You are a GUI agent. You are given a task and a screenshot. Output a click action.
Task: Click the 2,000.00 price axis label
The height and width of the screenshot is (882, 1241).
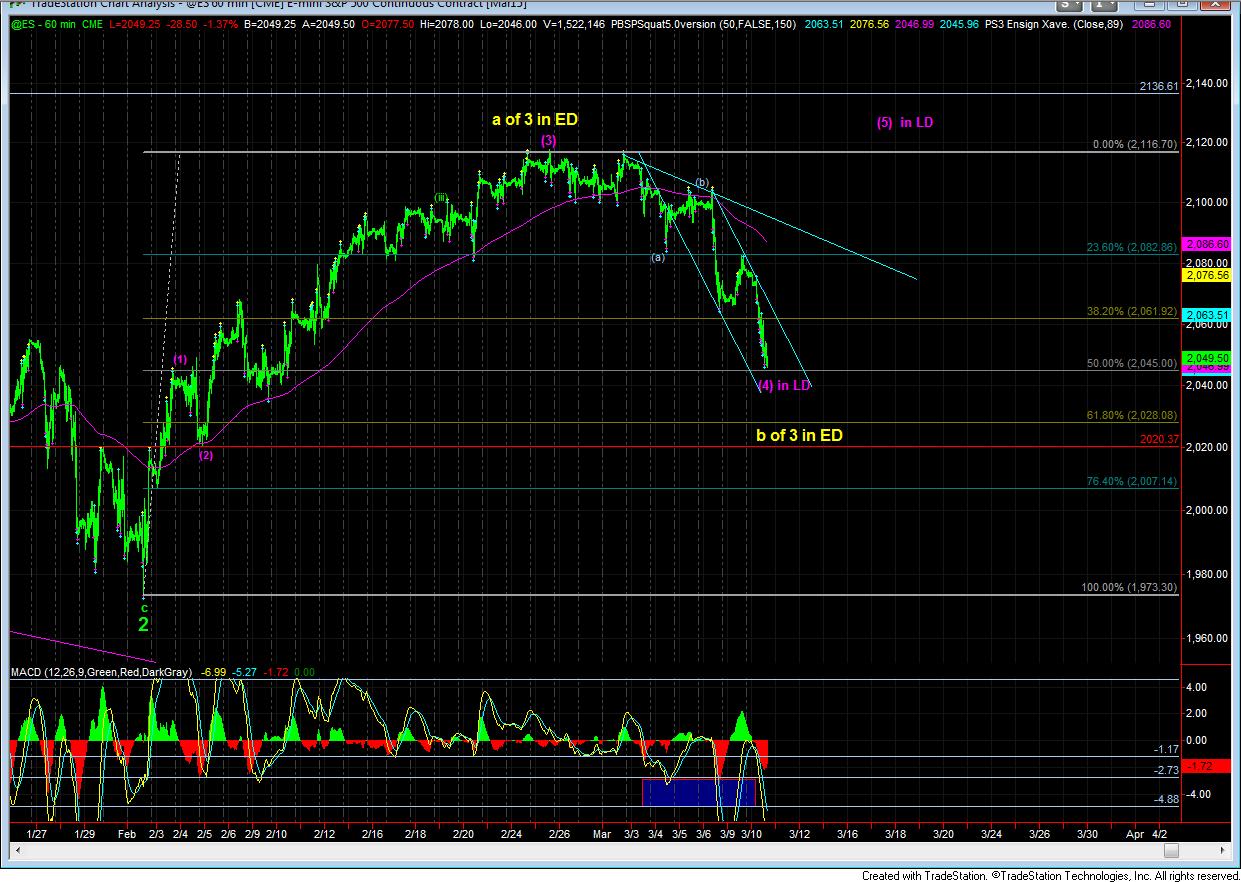(1204, 510)
